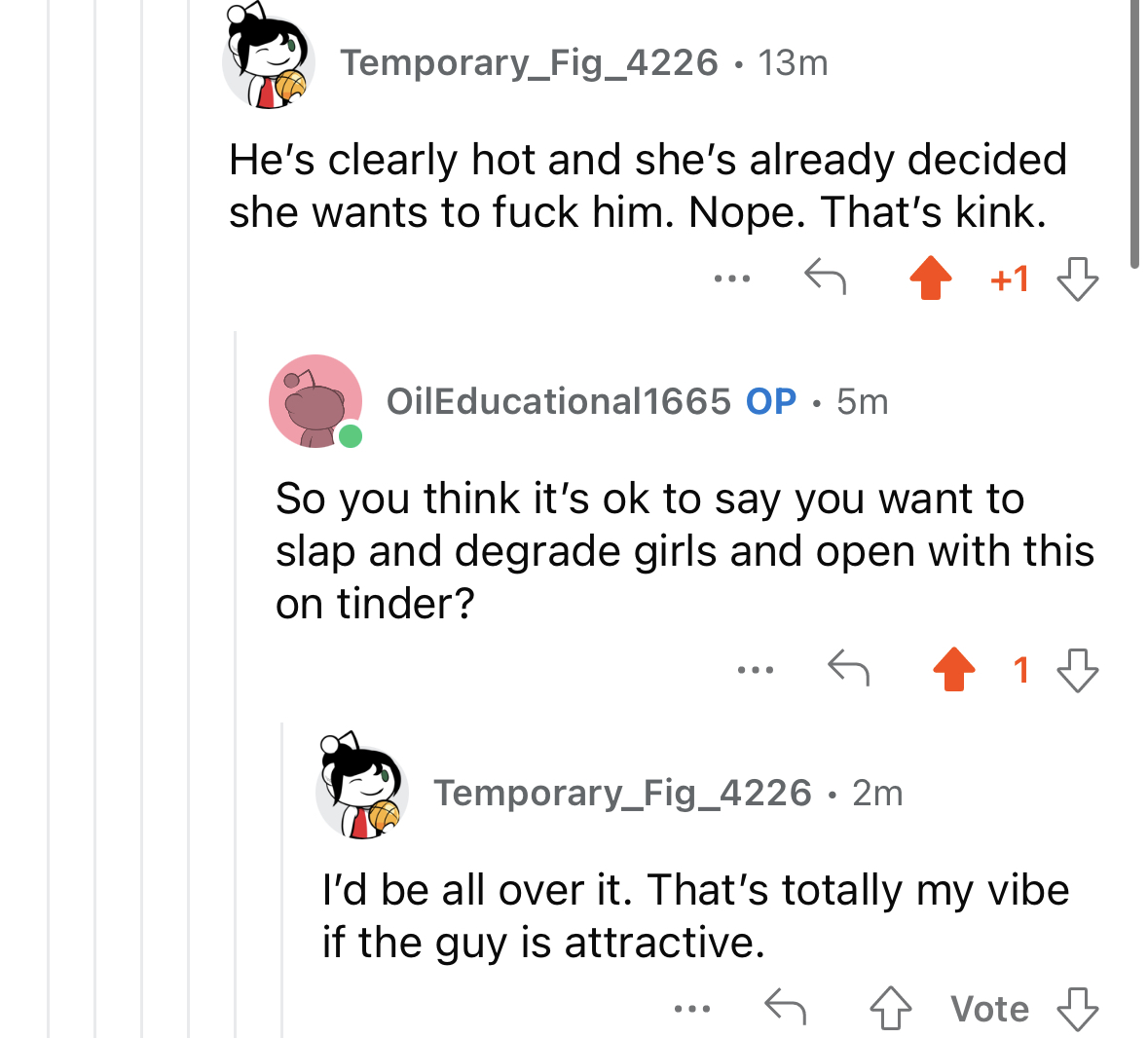Open the Temporary_Fig_4226 profile from the top username
This screenshot has height=1038, width=1148.
(x=529, y=63)
